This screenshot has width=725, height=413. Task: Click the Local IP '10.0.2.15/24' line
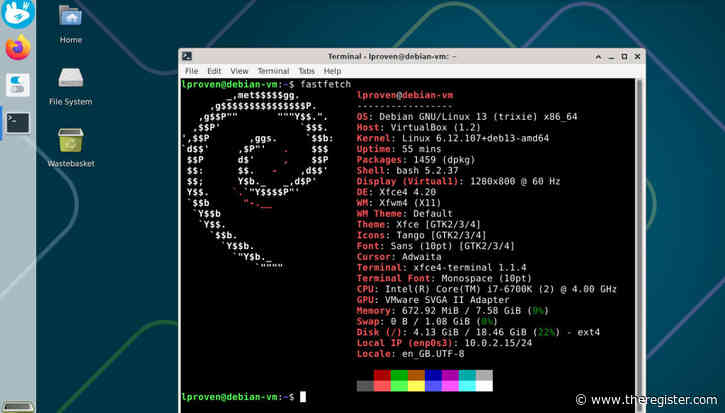(x=444, y=343)
